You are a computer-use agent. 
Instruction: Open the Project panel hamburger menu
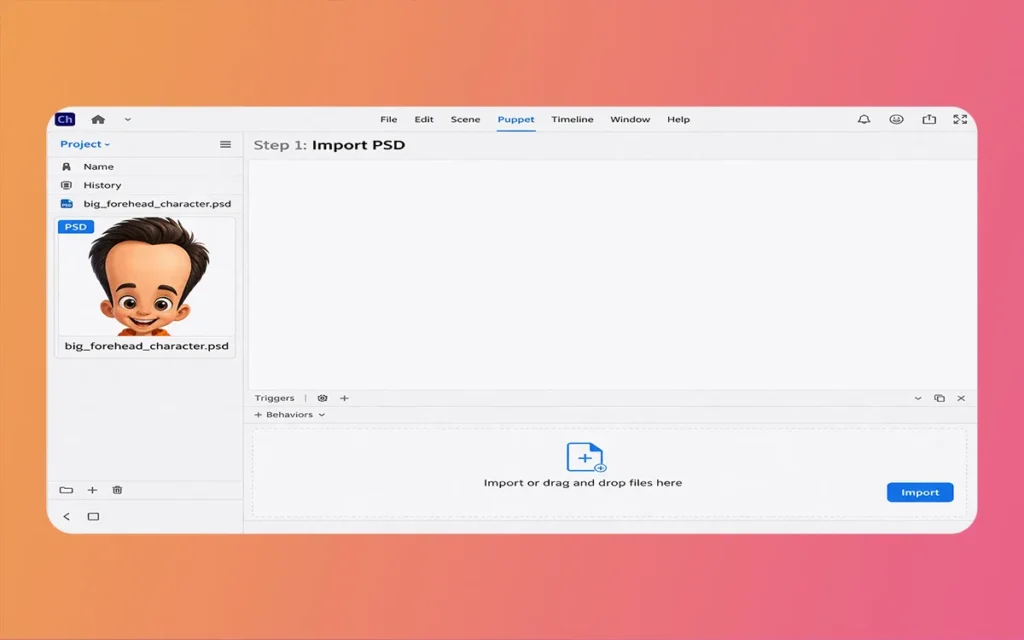point(225,144)
